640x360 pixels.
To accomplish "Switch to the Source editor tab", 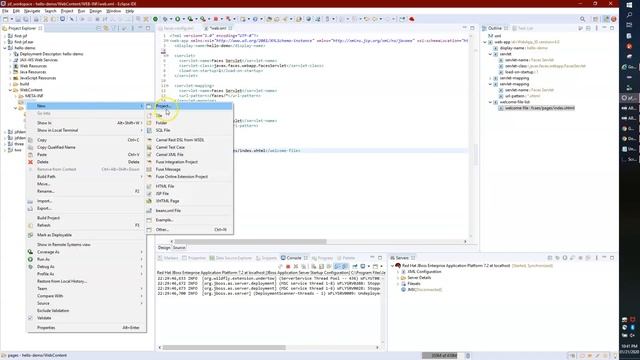I will click(x=179, y=248).
